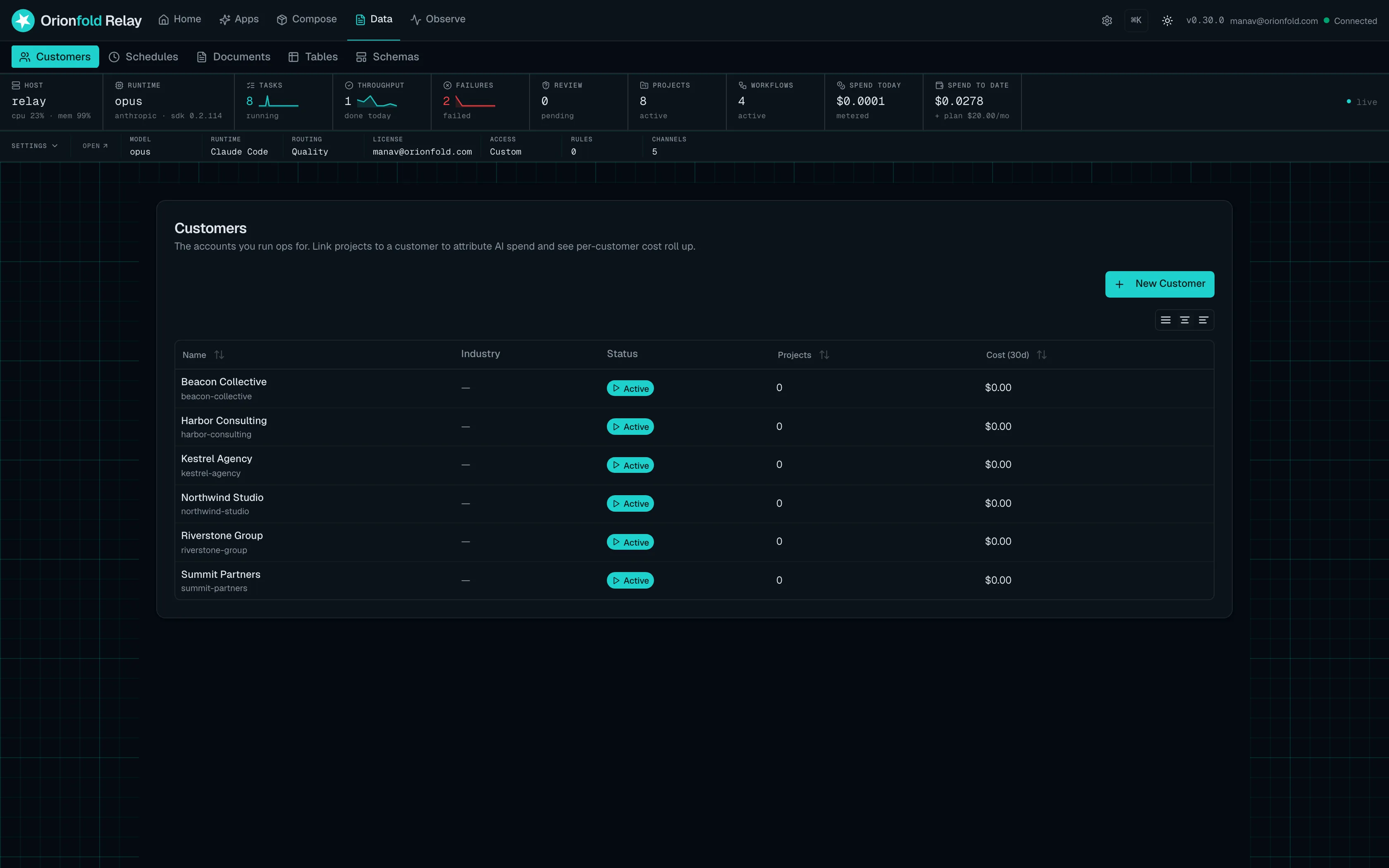Sort table by Cost (30d) column
Screen dimensions: 1389x868
pos(1017,355)
